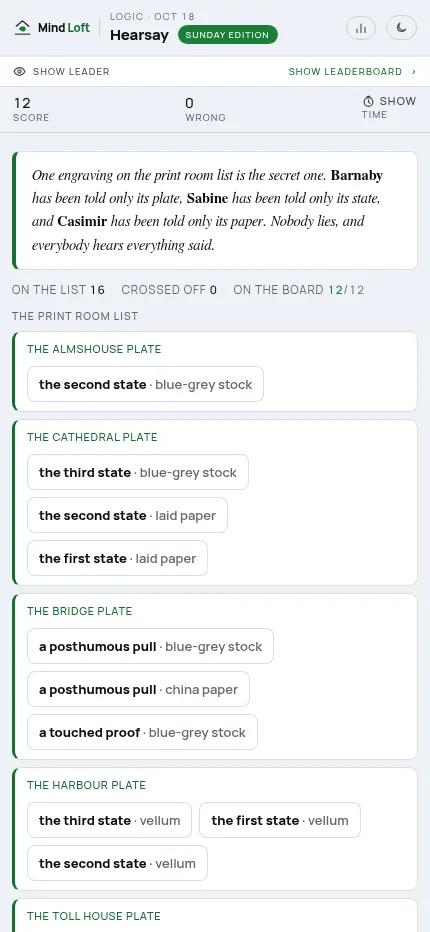
Task: Select Bridge posthumous pull blue-grey stock
Action: click(150, 647)
